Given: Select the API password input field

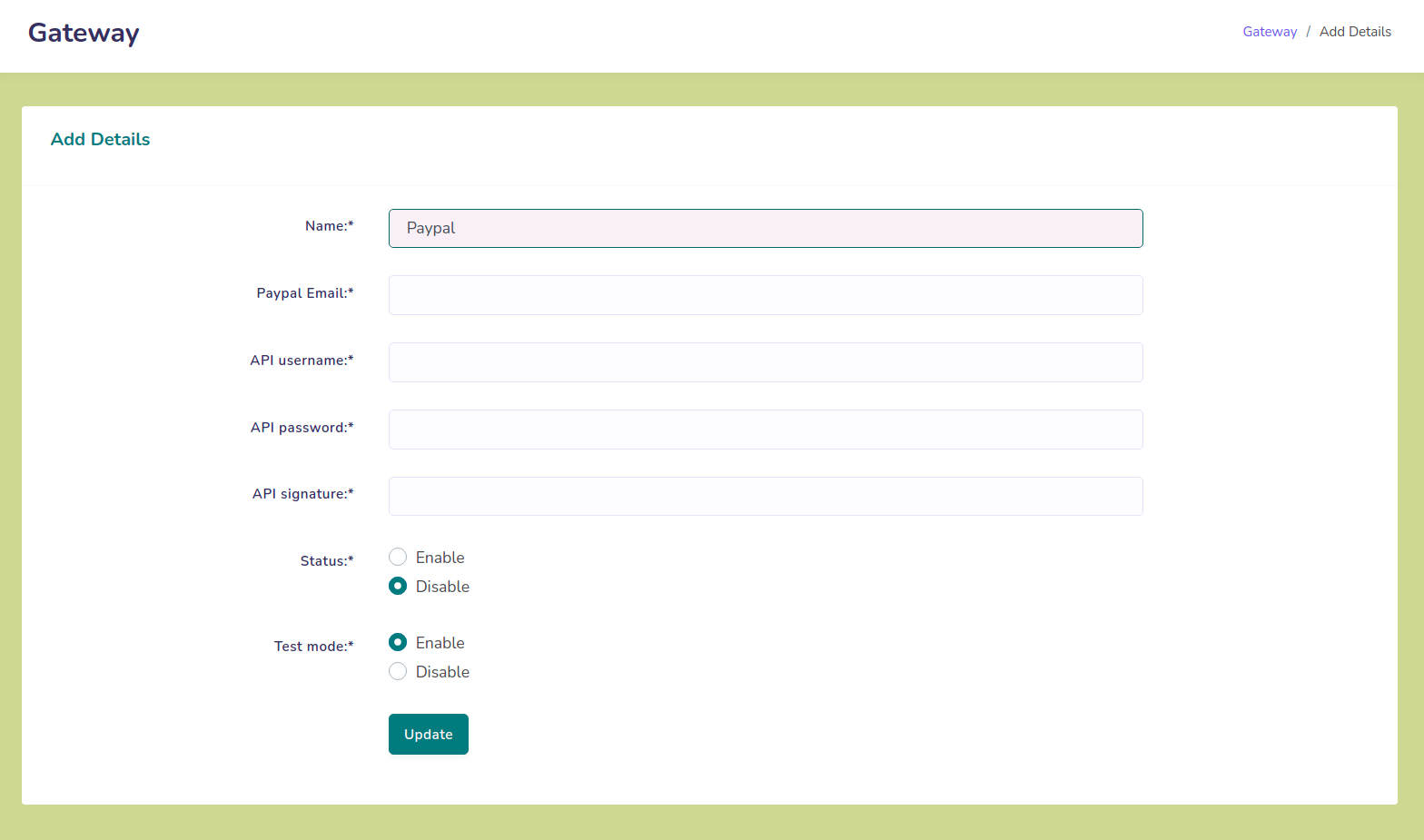Looking at the screenshot, I should point(765,430).
